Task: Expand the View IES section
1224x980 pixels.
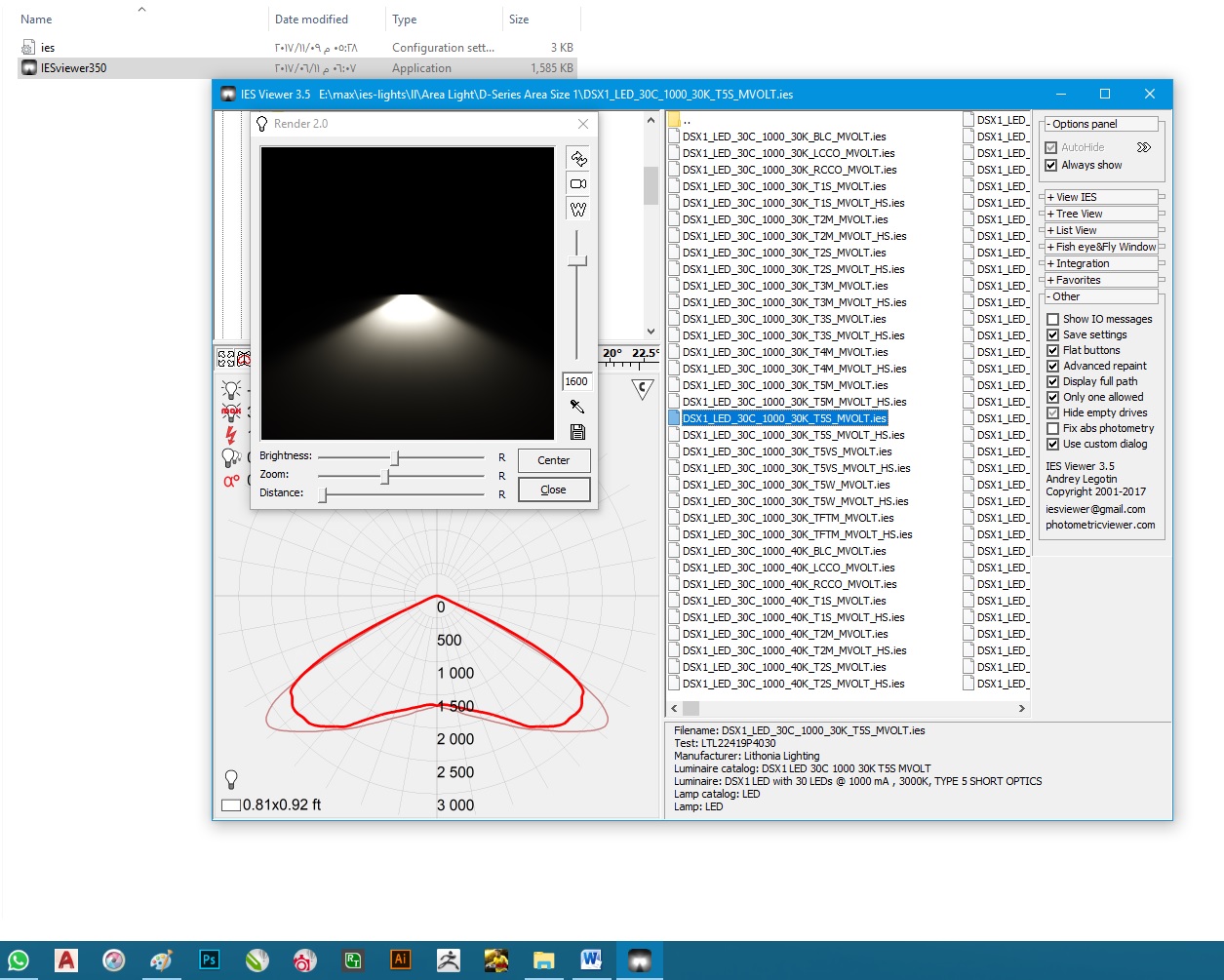Action: (1101, 197)
